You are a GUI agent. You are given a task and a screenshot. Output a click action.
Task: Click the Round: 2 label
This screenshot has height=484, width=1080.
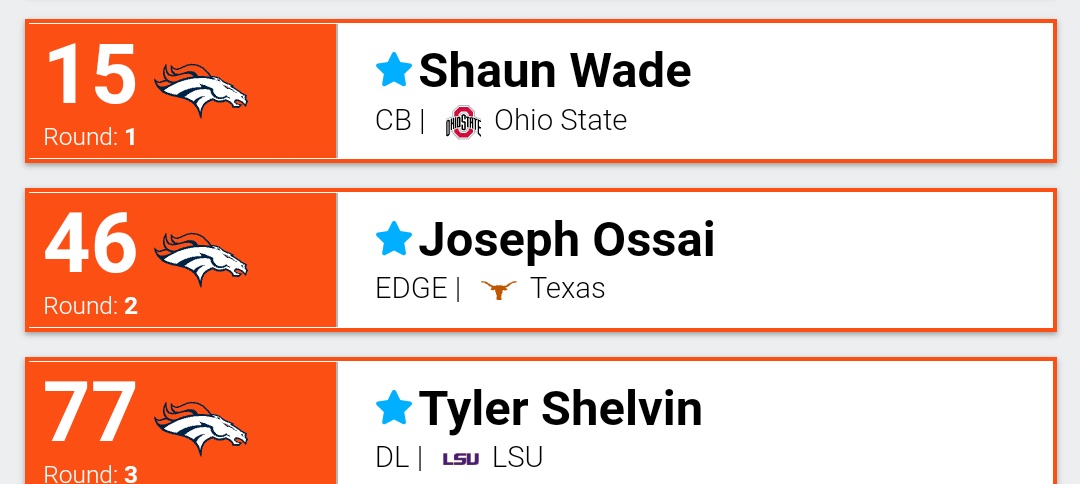[x=90, y=305]
